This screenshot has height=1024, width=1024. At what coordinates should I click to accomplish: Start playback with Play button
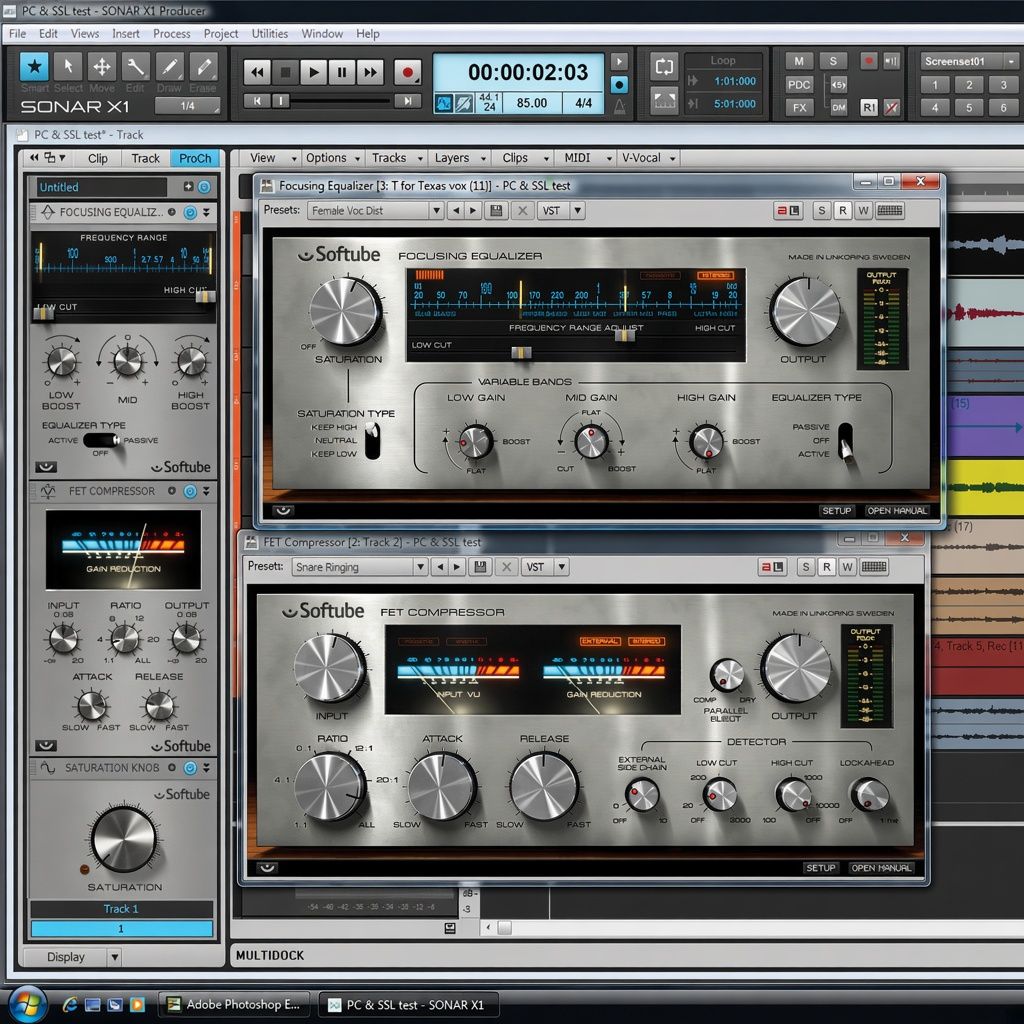313,72
